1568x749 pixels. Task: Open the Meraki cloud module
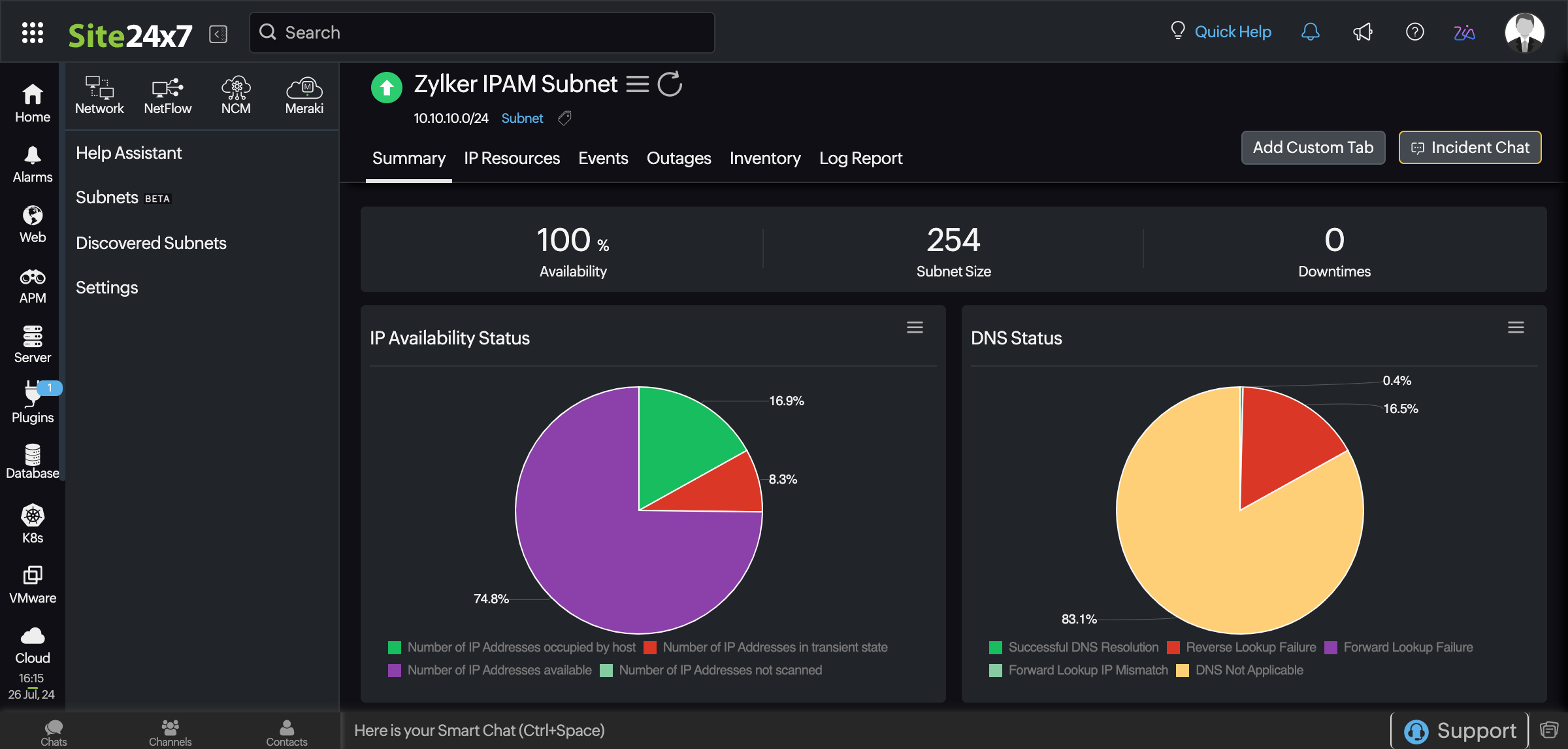pos(303,95)
